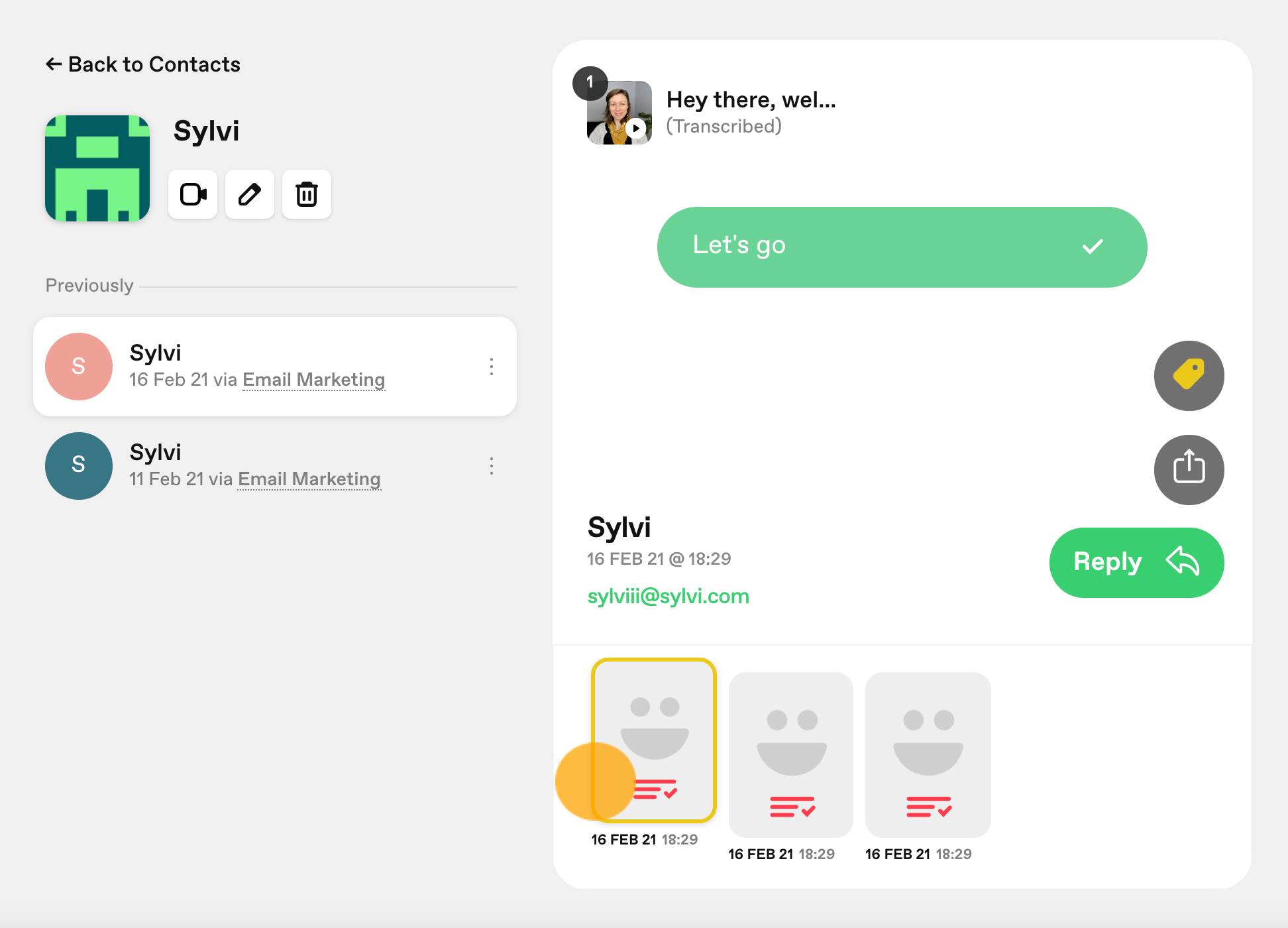Open Email Marketing link in 16 Feb entry

[313, 380]
